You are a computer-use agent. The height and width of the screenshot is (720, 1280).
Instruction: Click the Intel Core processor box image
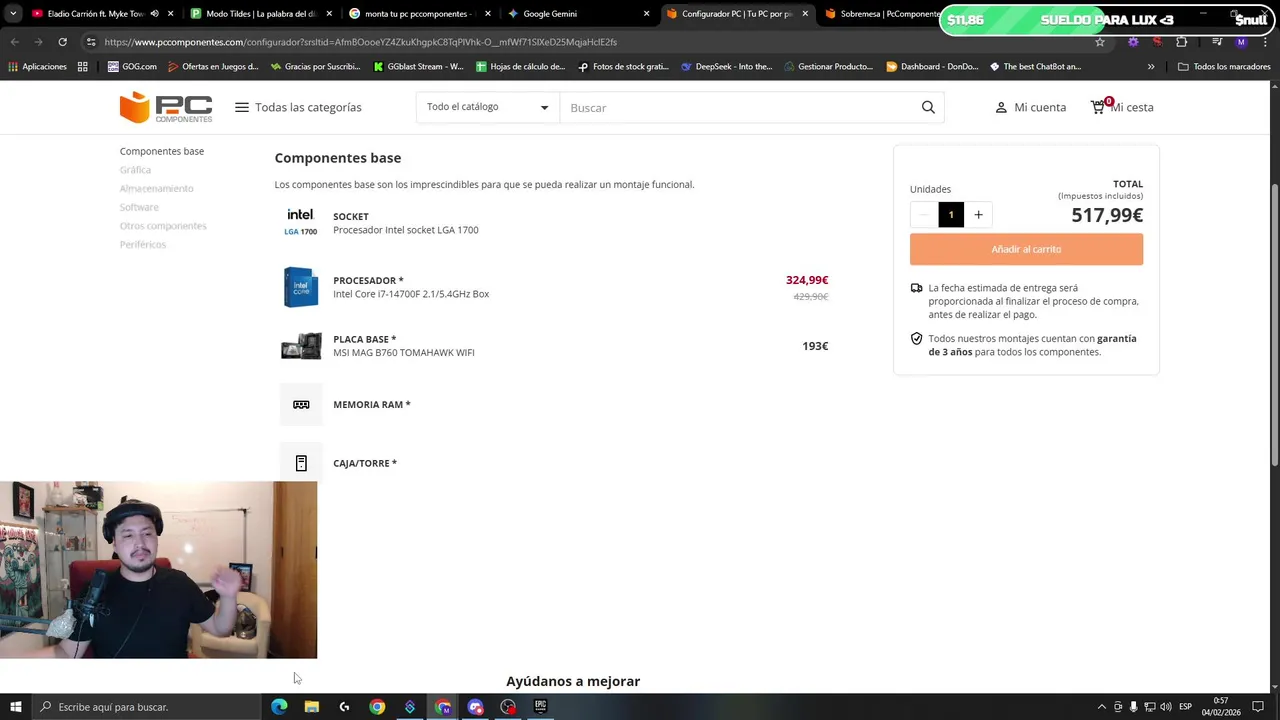tap(300, 287)
